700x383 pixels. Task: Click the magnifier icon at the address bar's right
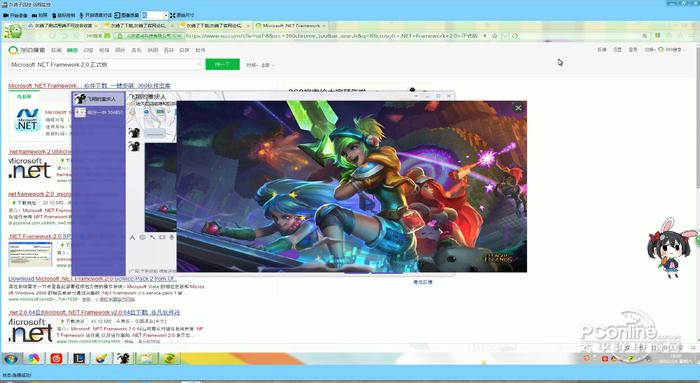click(645, 36)
